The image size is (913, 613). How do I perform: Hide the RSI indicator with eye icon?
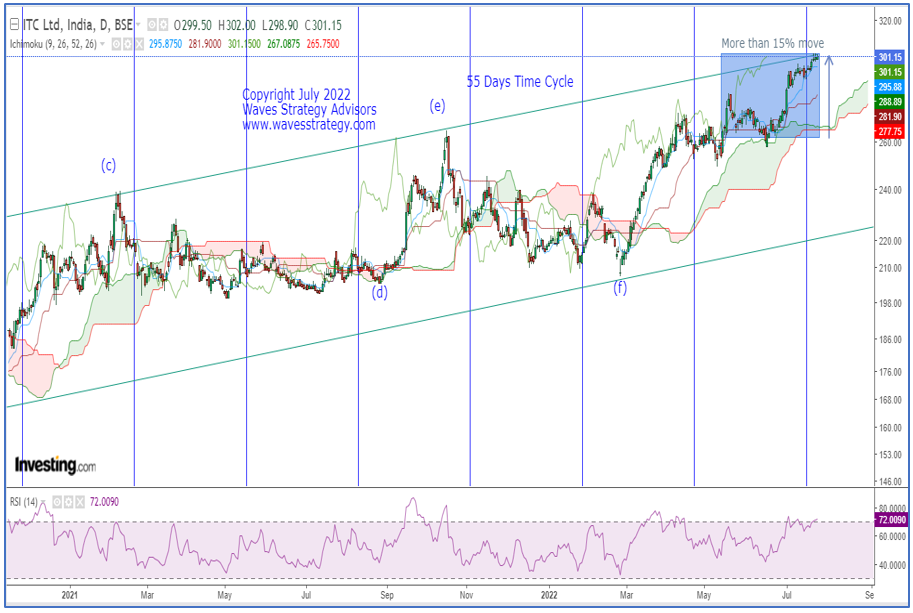click(x=57, y=502)
